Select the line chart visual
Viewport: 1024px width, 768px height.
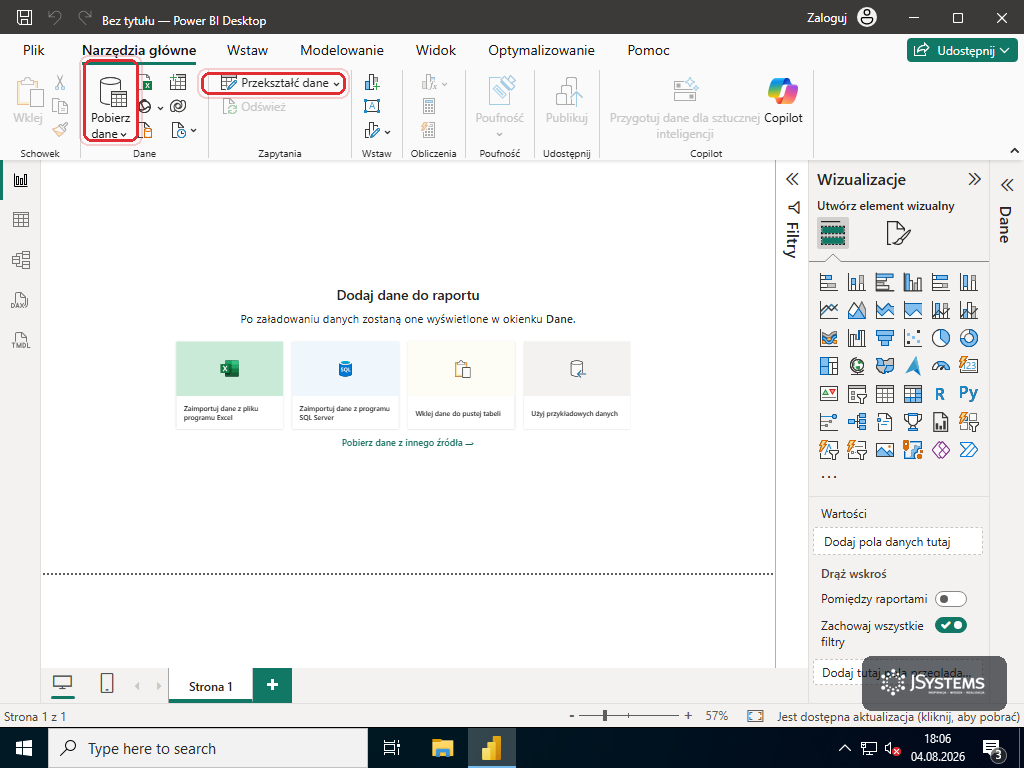click(829, 310)
